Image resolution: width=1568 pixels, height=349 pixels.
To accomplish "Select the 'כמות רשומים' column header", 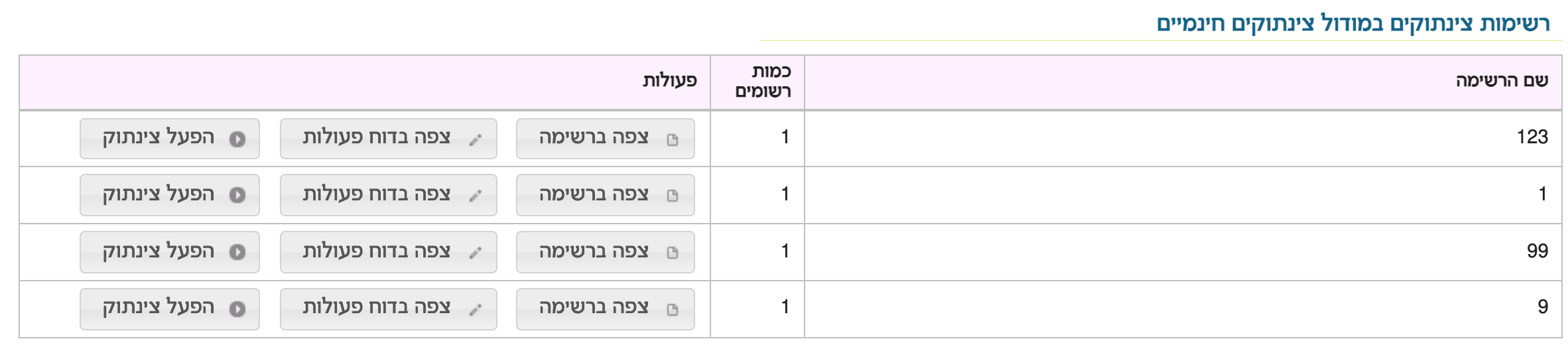I will click(762, 82).
